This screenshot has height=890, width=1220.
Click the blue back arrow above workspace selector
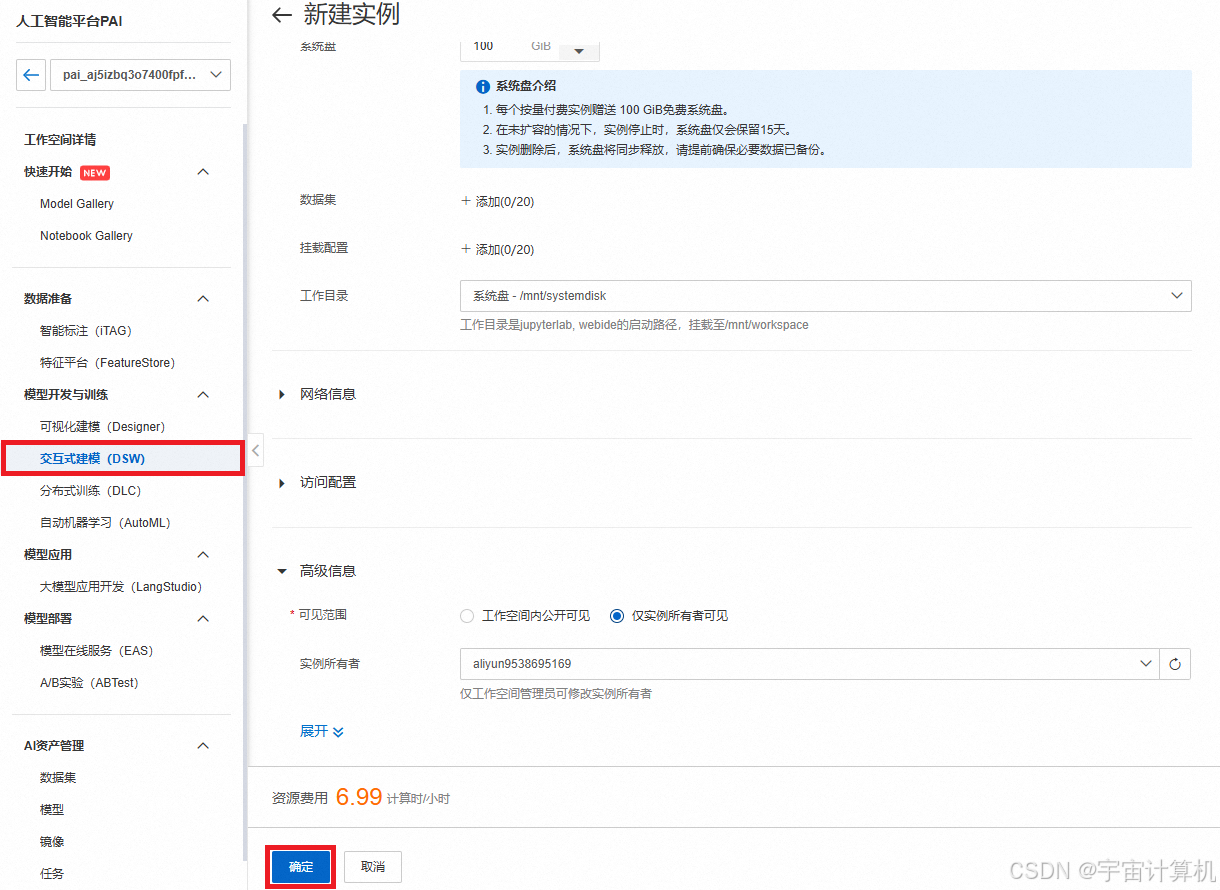(30, 74)
